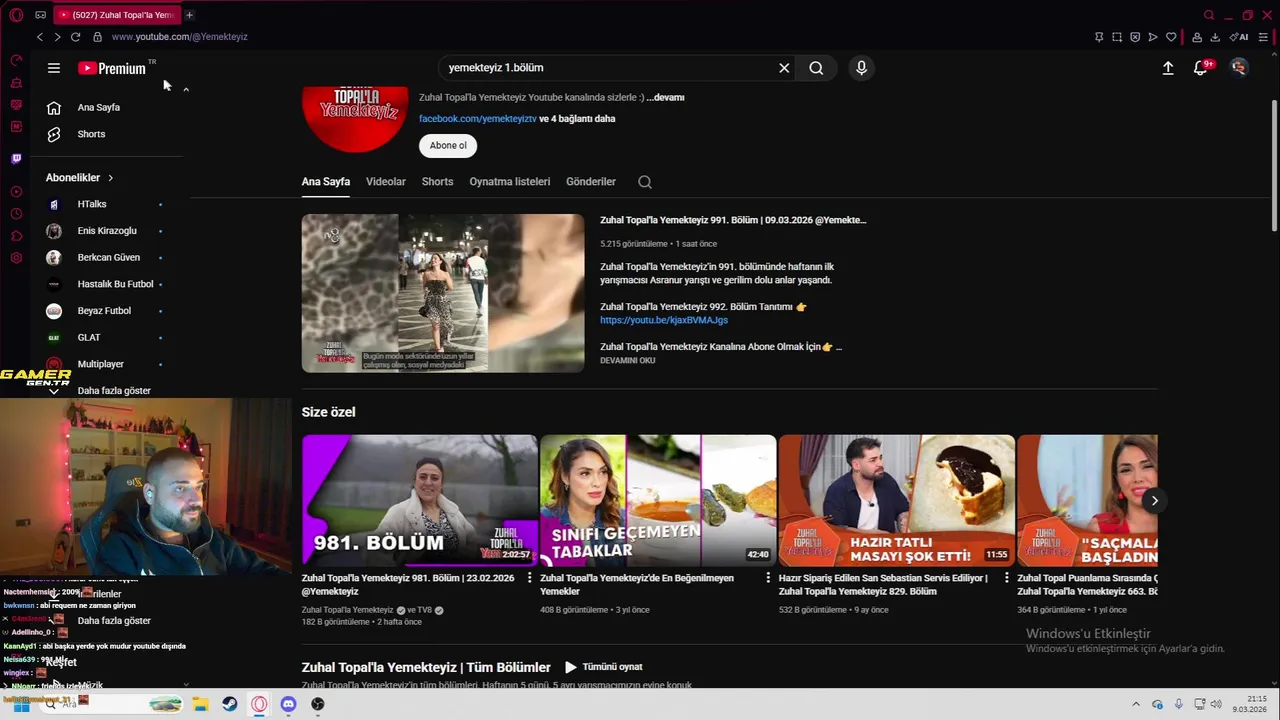Click the Opera GX menu logo
The image size is (1280, 720).
point(16,15)
